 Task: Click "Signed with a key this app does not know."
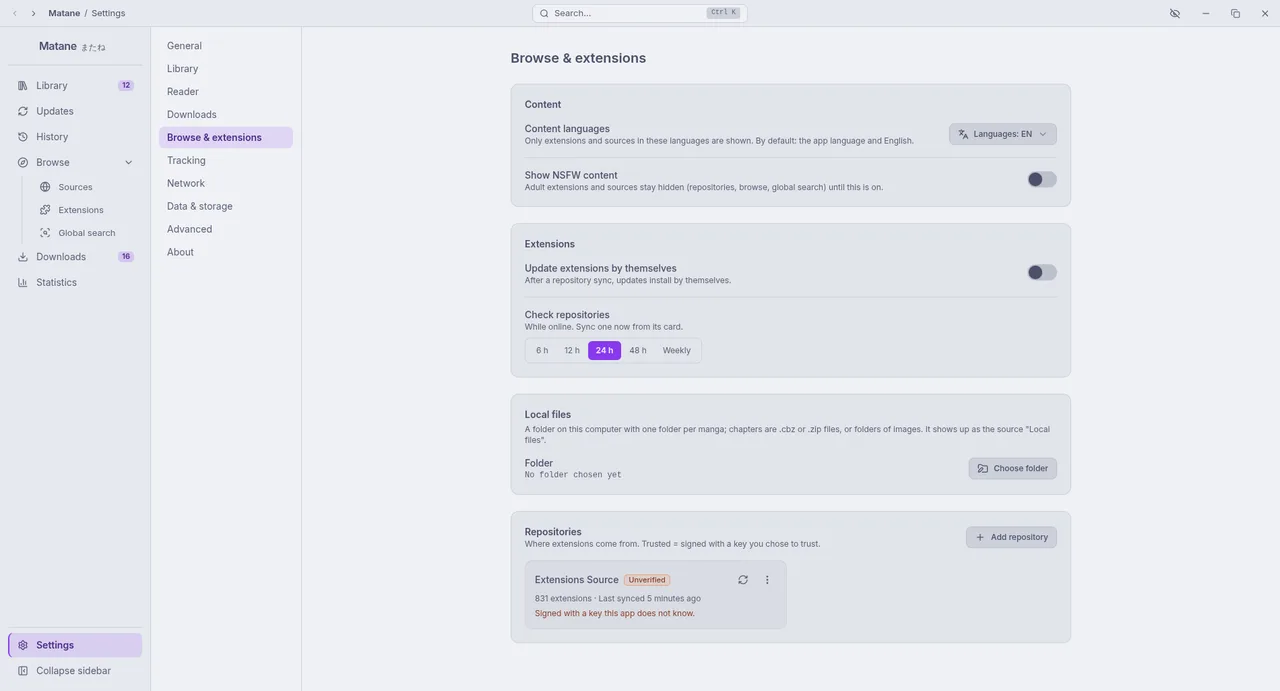pyautogui.click(x=615, y=614)
